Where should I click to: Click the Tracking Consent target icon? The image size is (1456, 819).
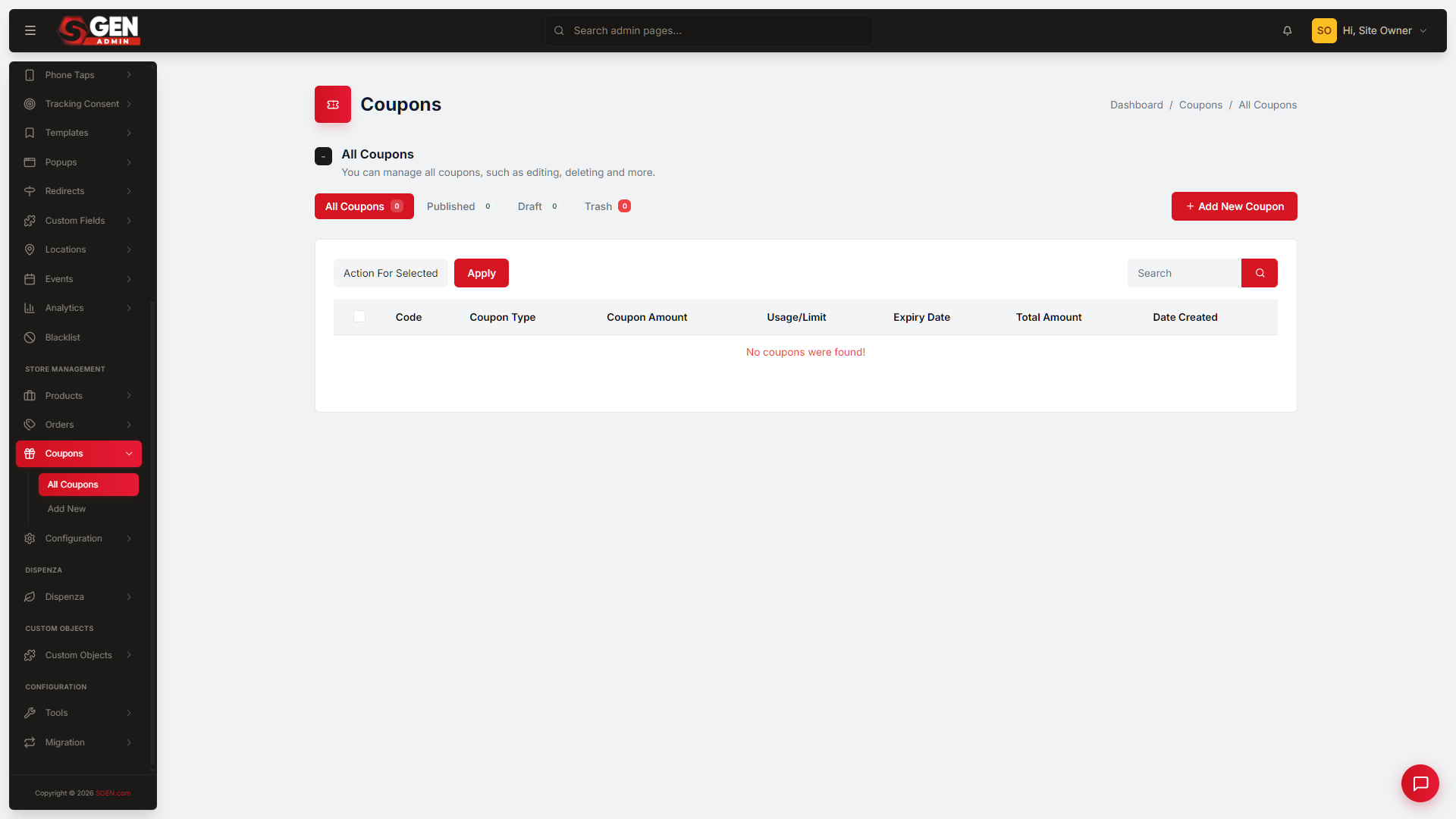30,104
